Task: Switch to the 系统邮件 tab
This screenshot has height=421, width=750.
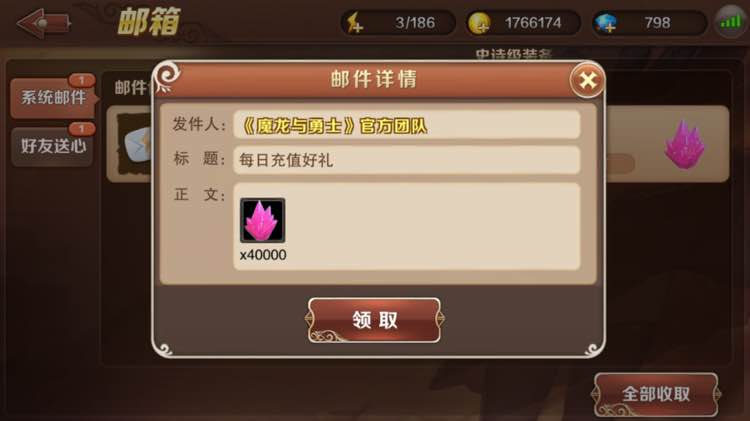Action: pos(53,98)
